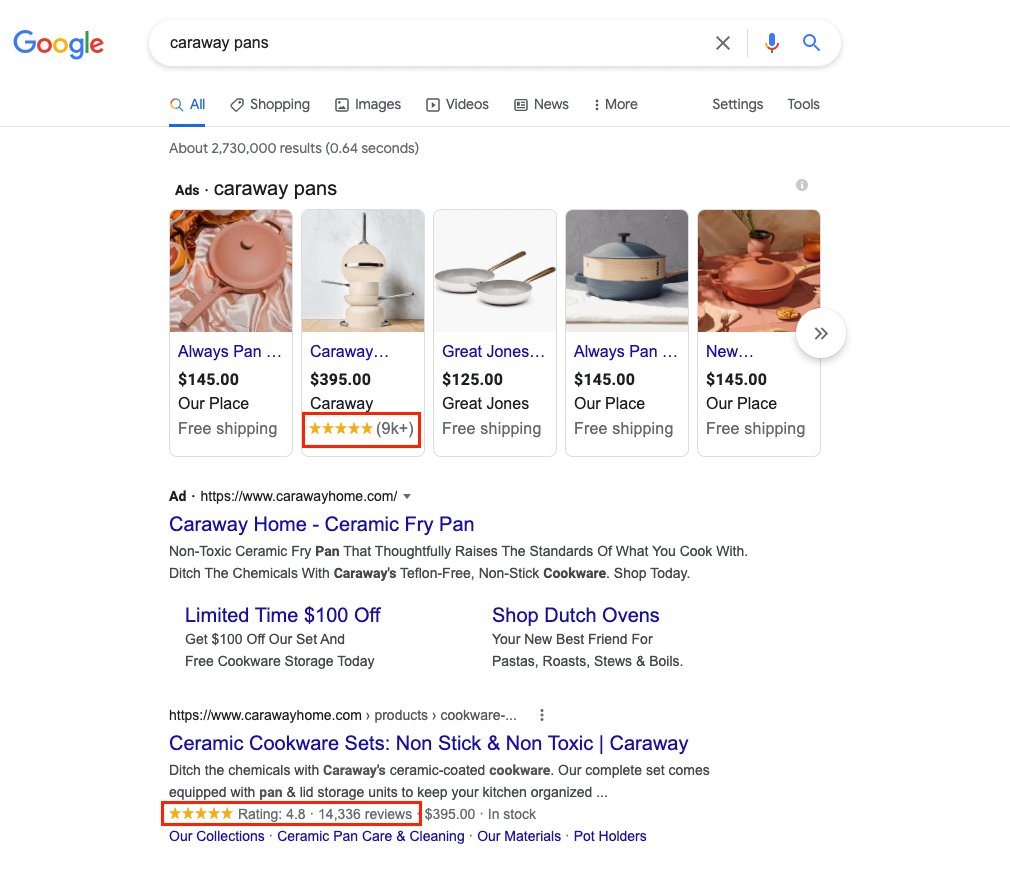
Task: Show more shopping ads with double-arrow button
Action: [x=821, y=334]
